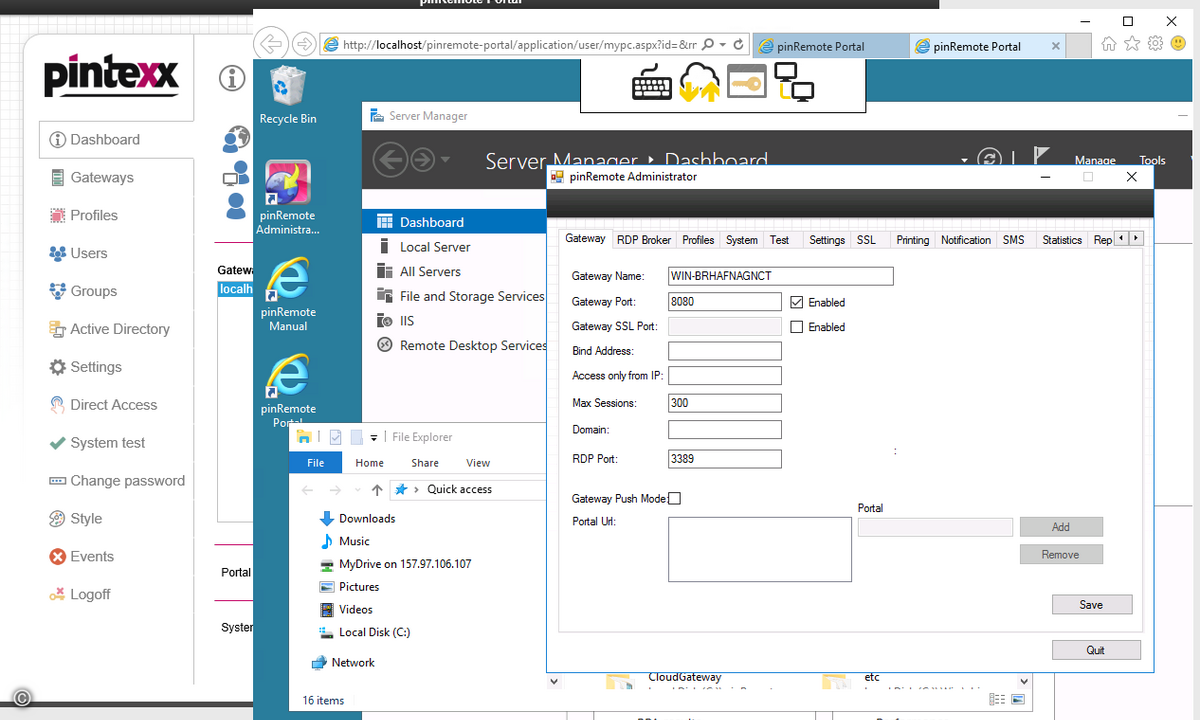The width and height of the screenshot is (1200, 720).
Task: Click the Remove portal button
Action: (1061, 554)
